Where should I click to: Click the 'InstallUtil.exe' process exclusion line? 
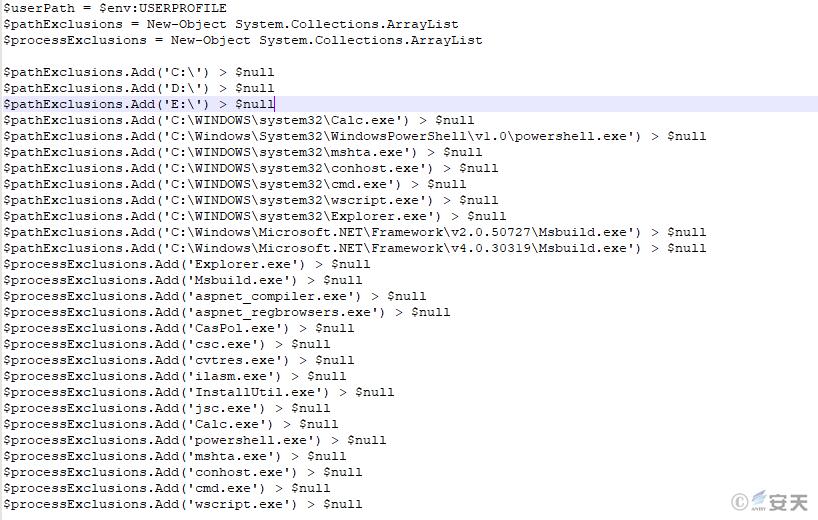click(199, 392)
